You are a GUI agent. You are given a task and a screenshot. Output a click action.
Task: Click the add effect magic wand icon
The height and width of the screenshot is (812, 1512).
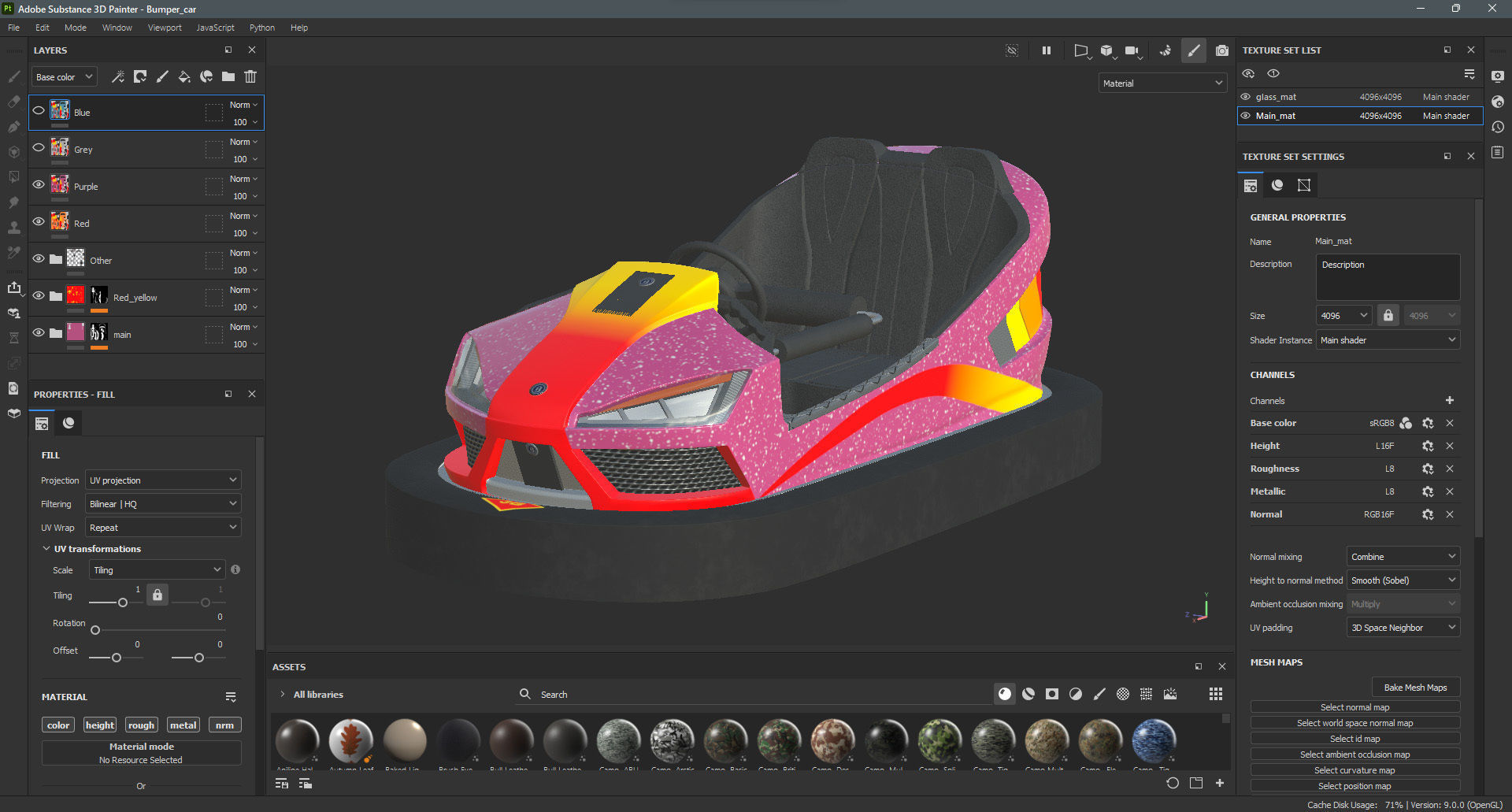pyautogui.click(x=118, y=76)
